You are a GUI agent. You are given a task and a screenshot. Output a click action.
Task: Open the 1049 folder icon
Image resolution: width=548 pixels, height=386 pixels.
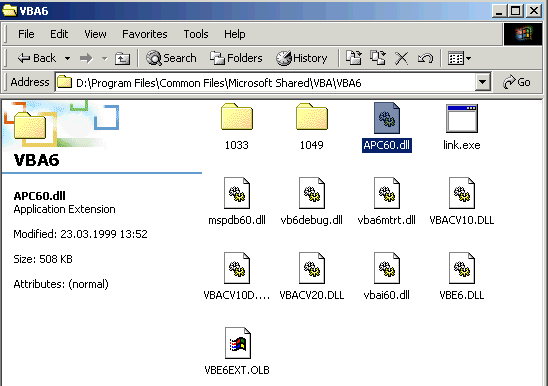click(312, 117)
